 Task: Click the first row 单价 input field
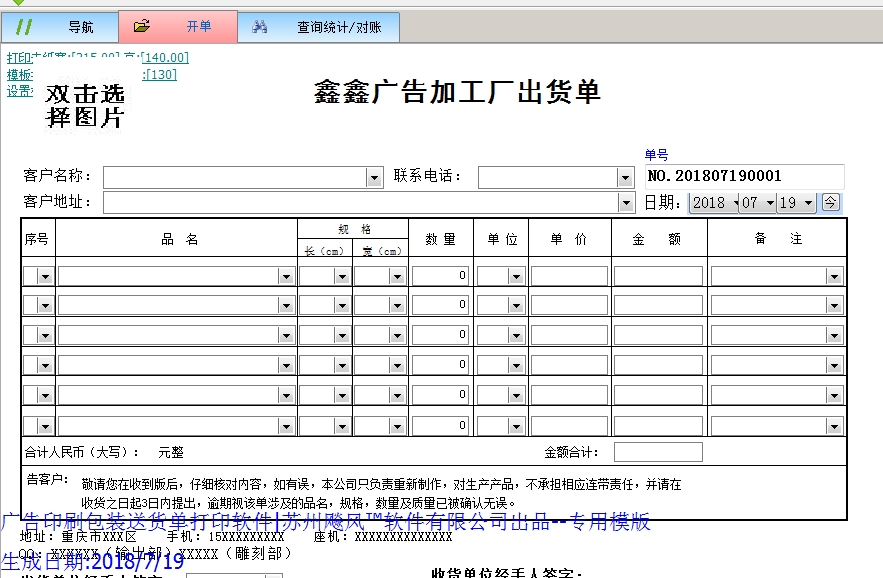coord(569,275)
